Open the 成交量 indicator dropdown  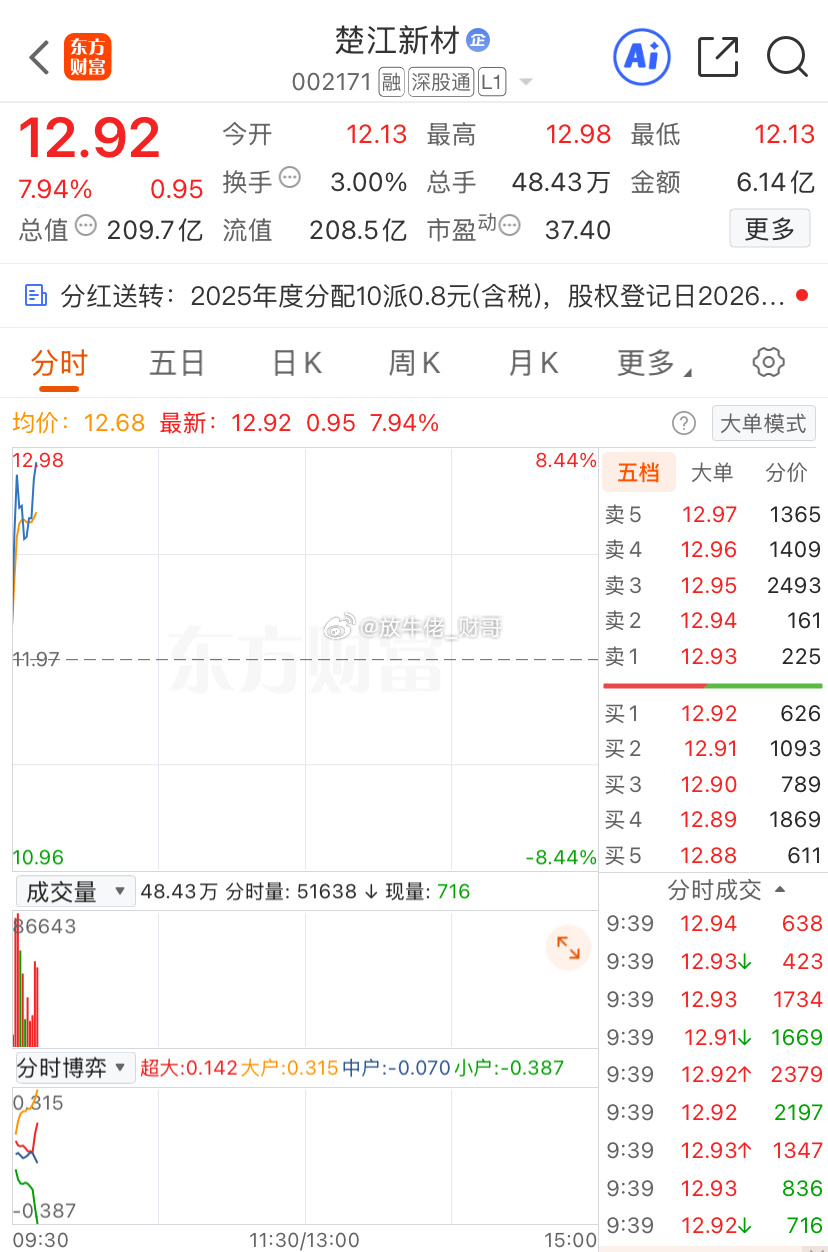[x=75, y=891]
